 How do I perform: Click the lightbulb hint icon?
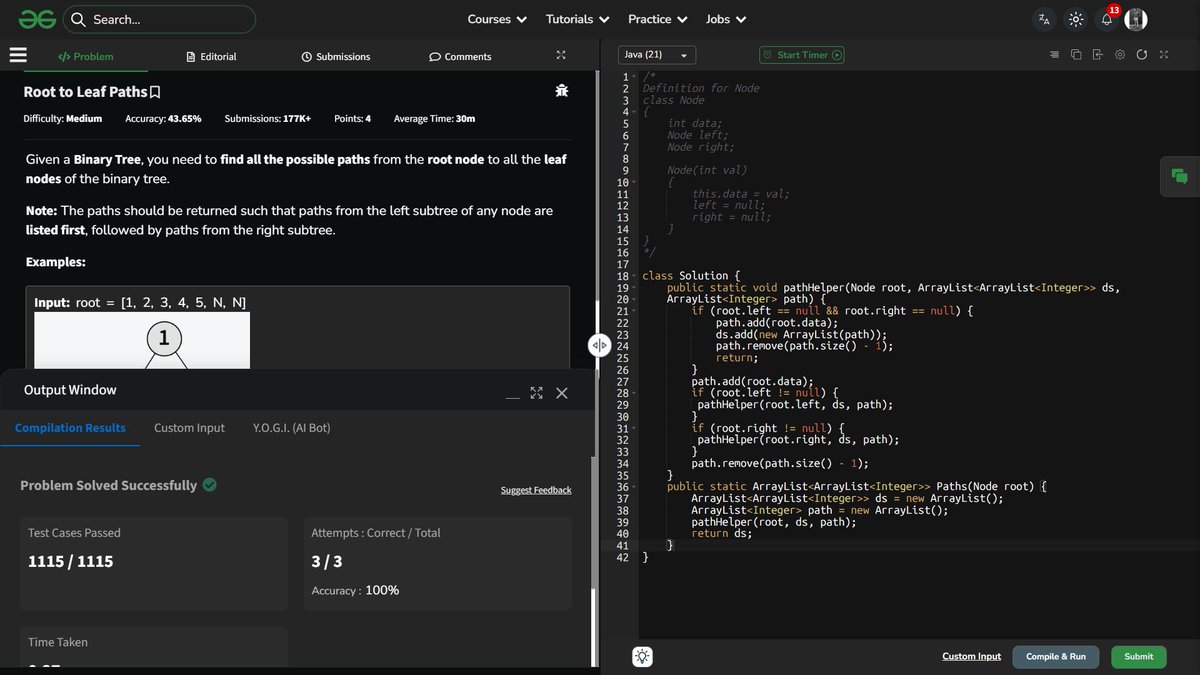642,656
